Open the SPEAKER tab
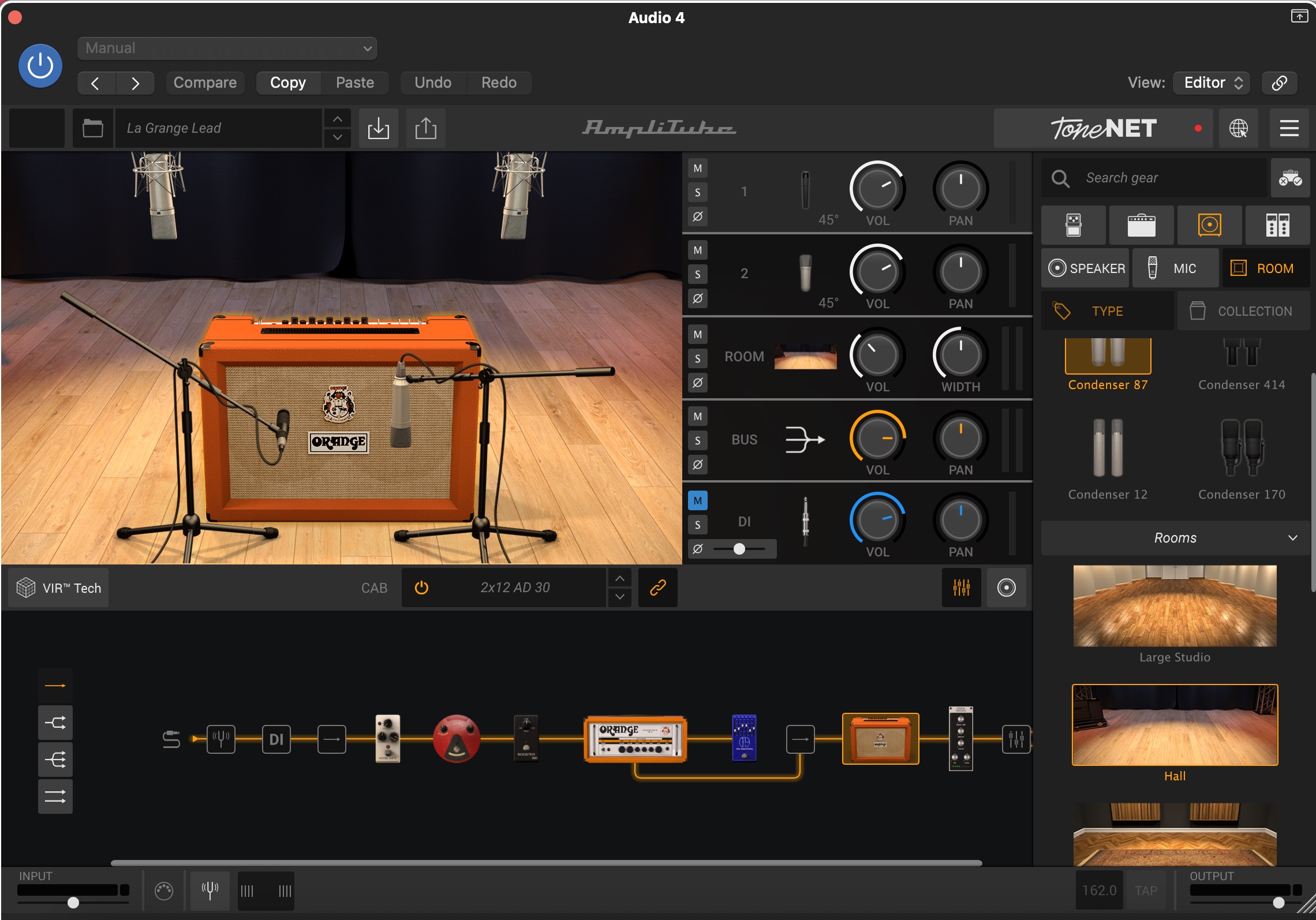 pyautogui.click(x=1085, y=268)
